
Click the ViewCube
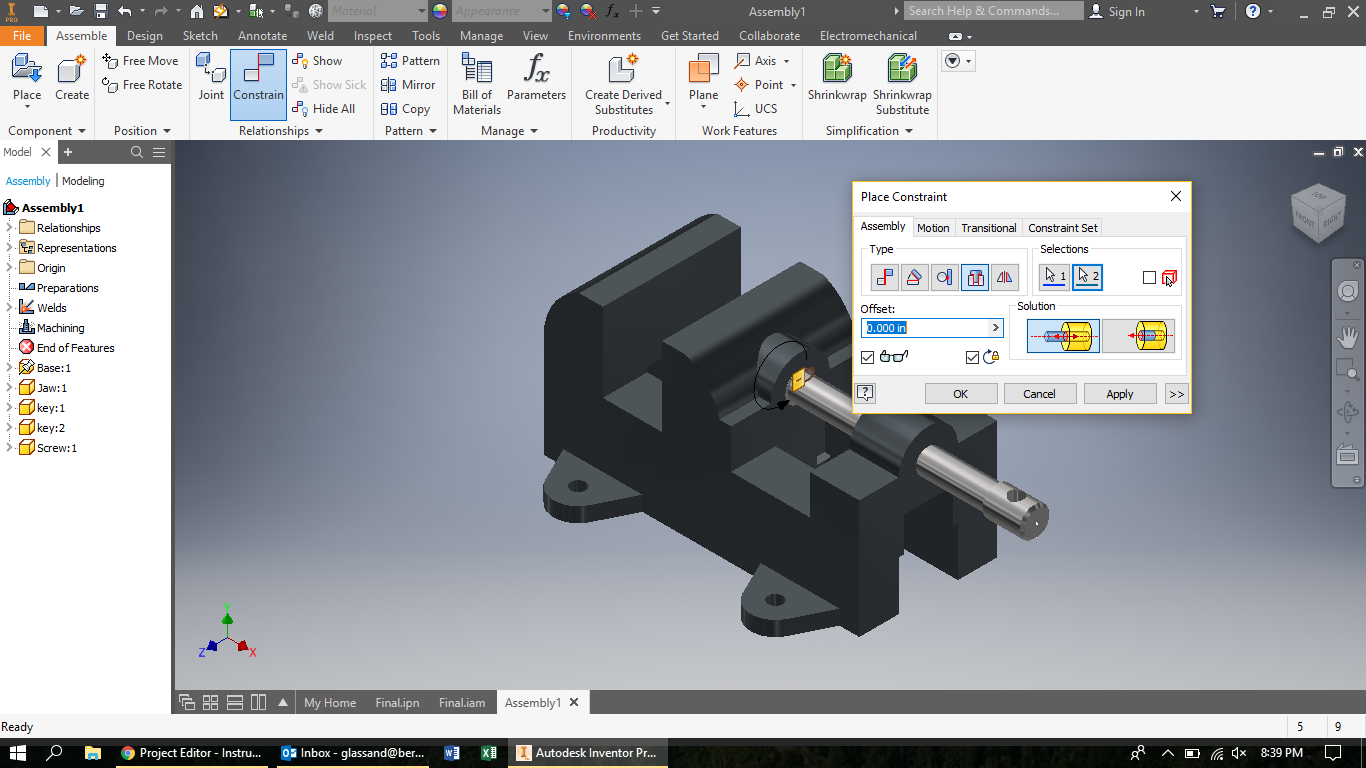click(1319, 212)
